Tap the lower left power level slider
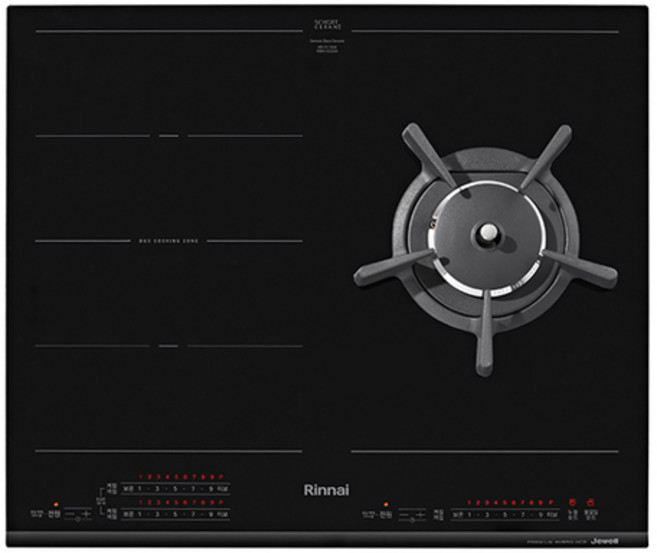 click(180, 513)
